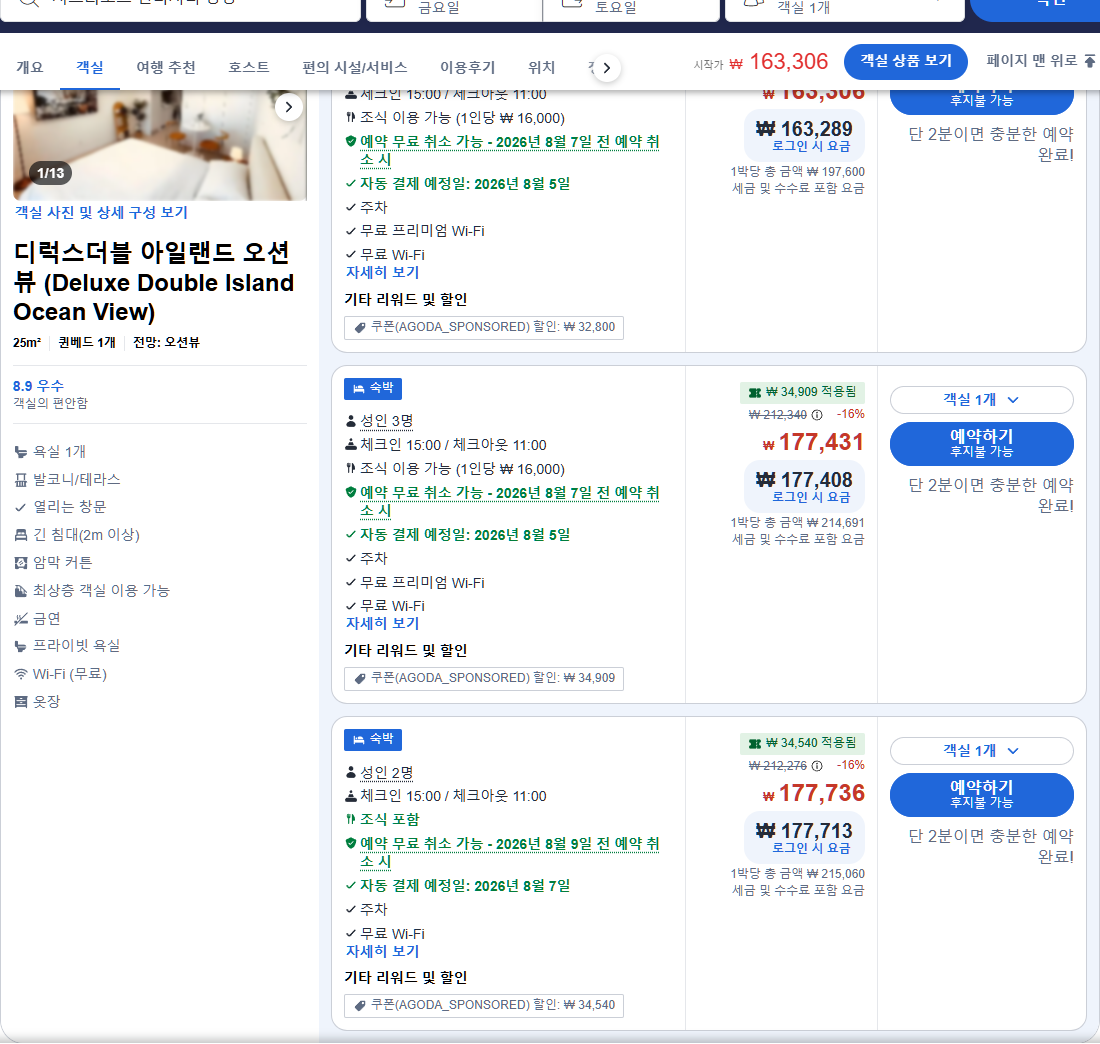Image resolution: width=1100 pixels, height=1044 pixels.
Task: Expand 객실 1개 dropdown for ₩177,736 offer
Action: (x=981, y=751)
